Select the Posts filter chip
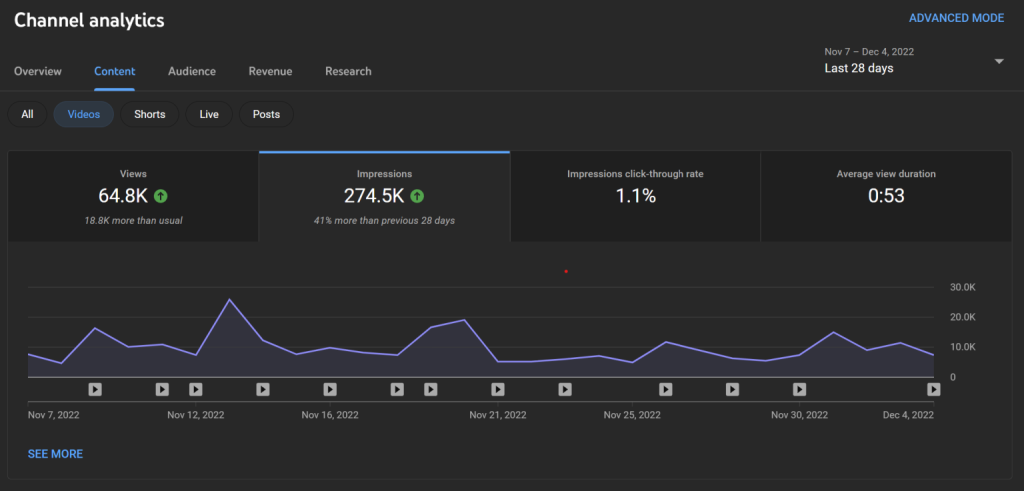 (266, 114)
